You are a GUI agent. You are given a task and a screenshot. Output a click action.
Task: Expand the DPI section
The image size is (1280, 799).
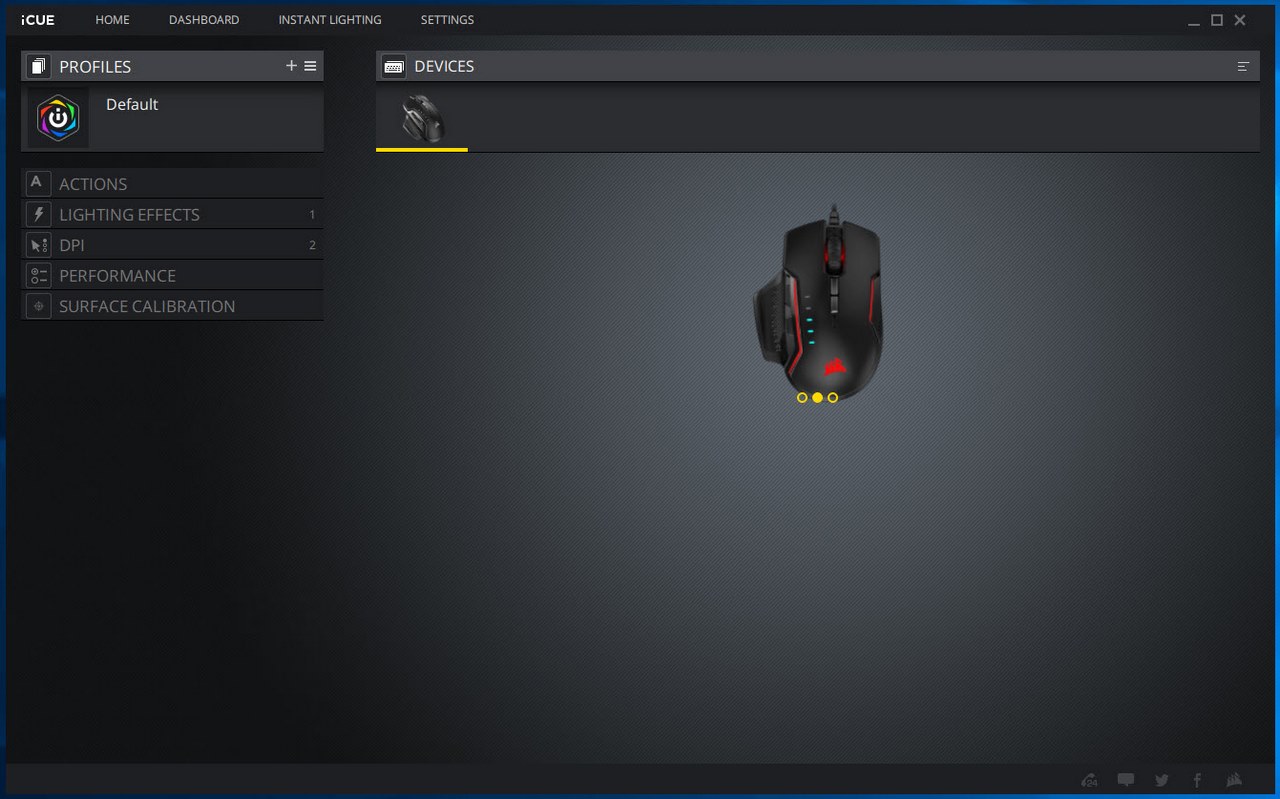pos(172,245)
